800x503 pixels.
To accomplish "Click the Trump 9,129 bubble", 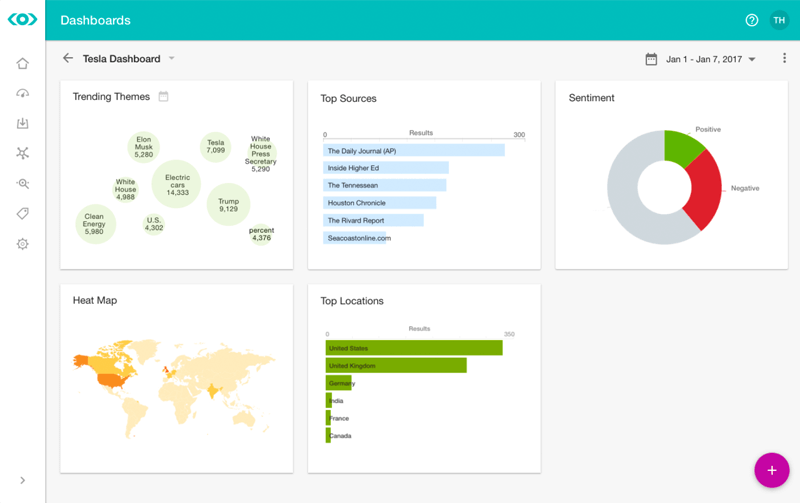I will (228, 205).
